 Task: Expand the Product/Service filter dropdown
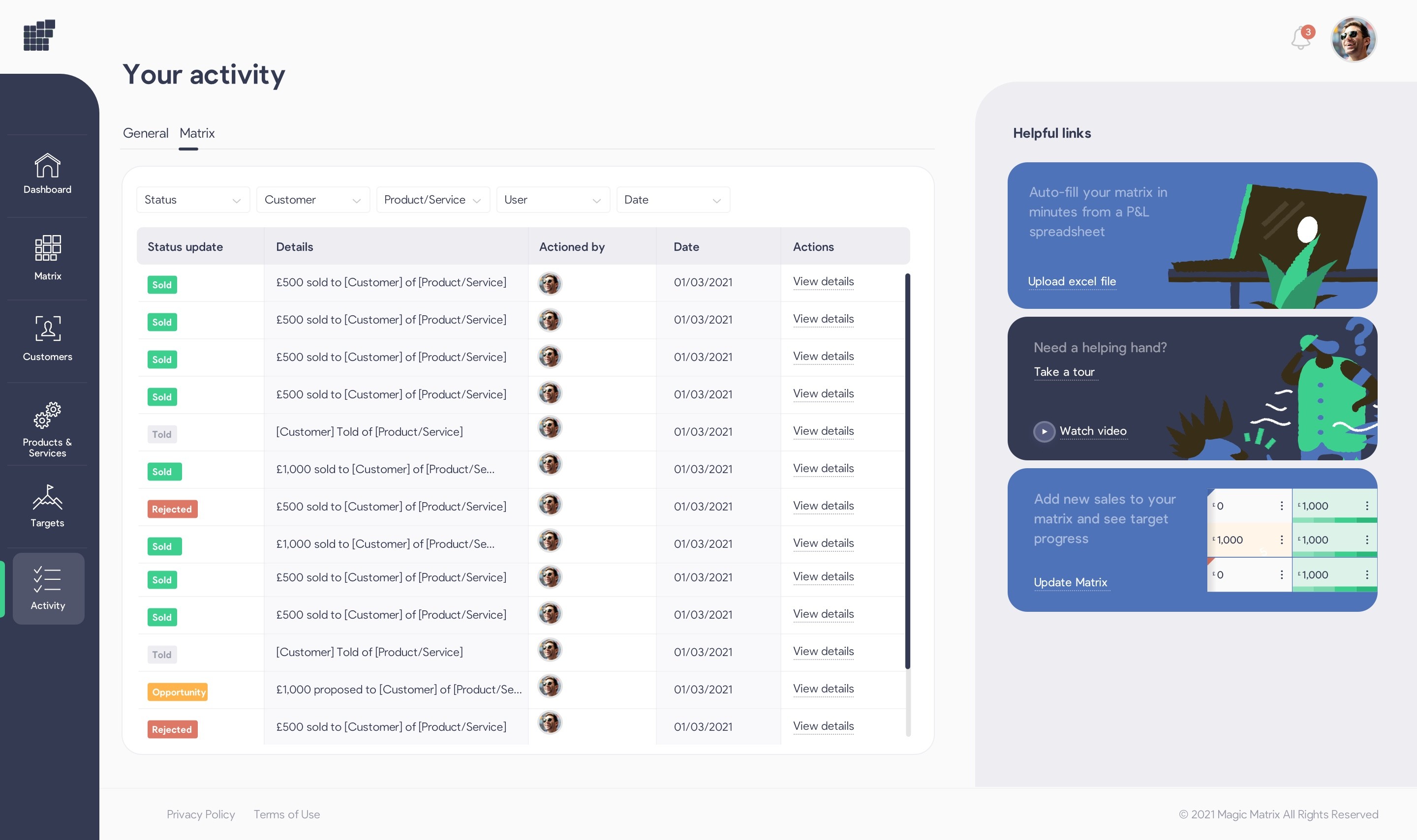[x=432, y=200]
